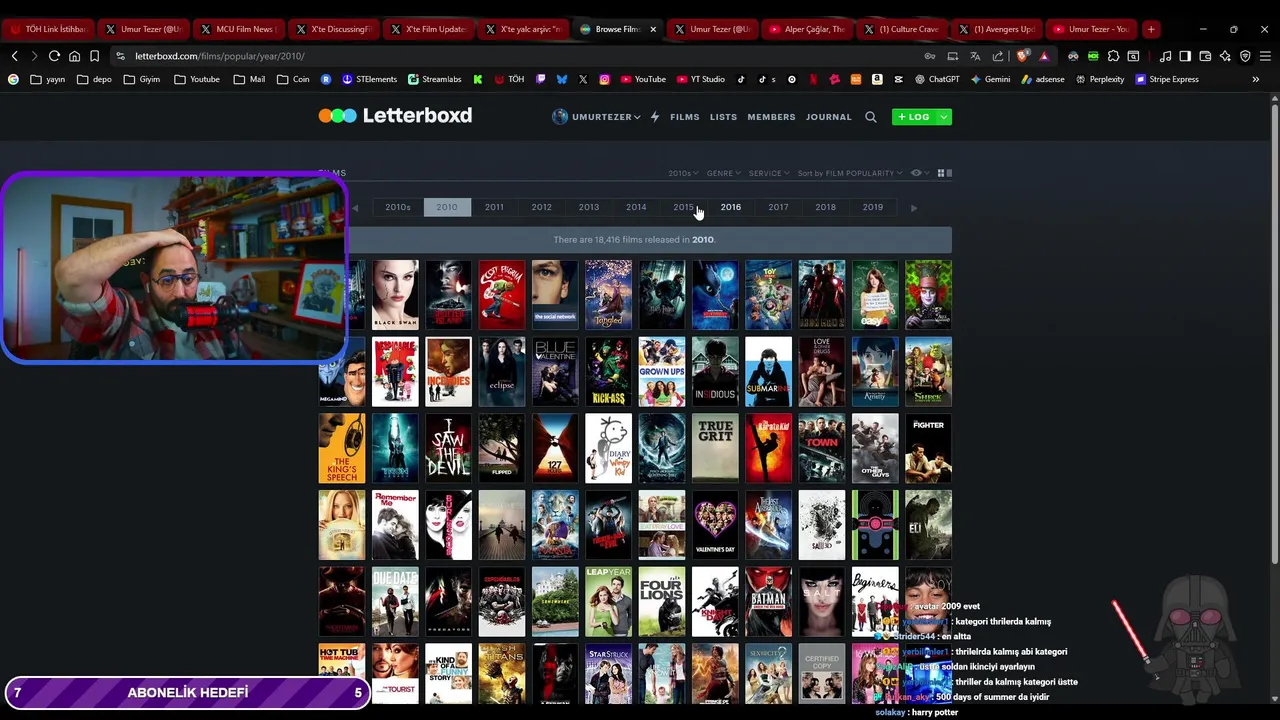Select year 2016

731,207
